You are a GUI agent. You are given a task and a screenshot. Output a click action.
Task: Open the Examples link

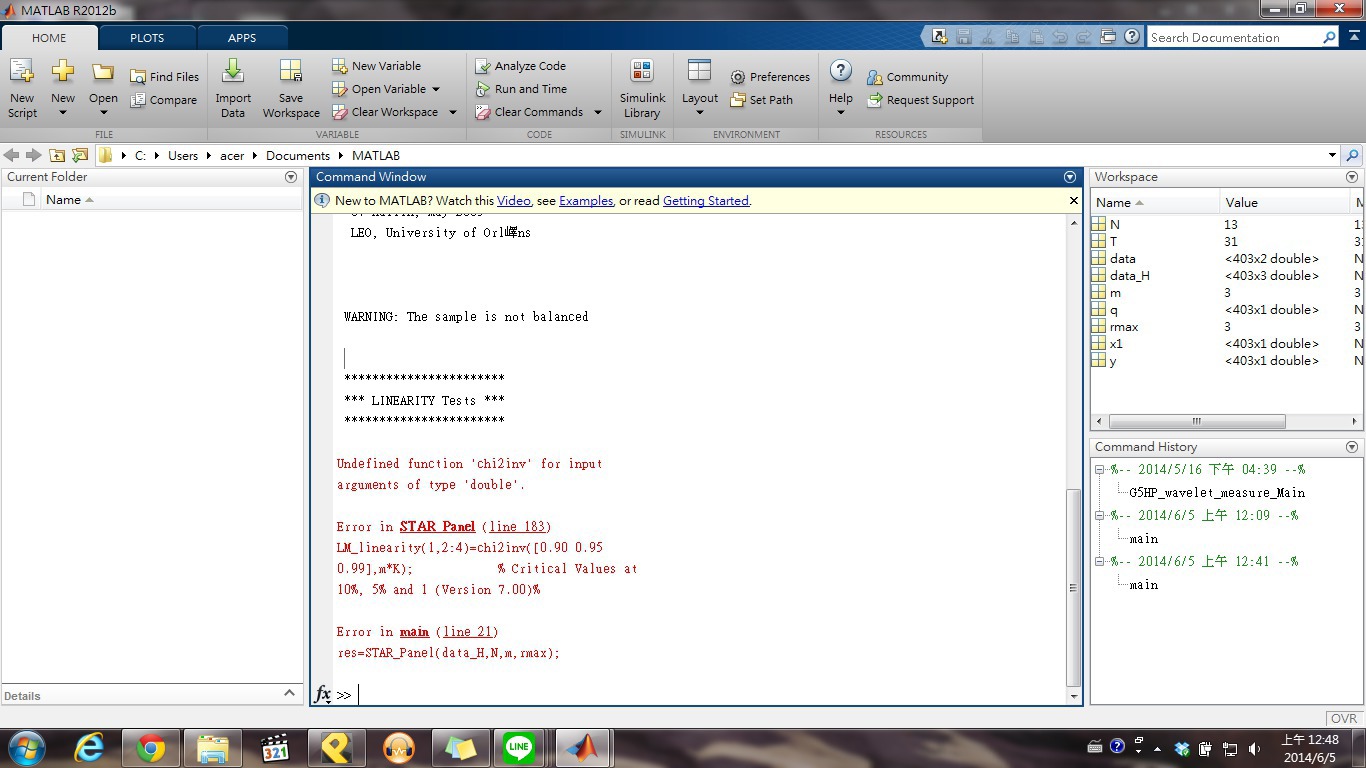[x=586, y=201]
